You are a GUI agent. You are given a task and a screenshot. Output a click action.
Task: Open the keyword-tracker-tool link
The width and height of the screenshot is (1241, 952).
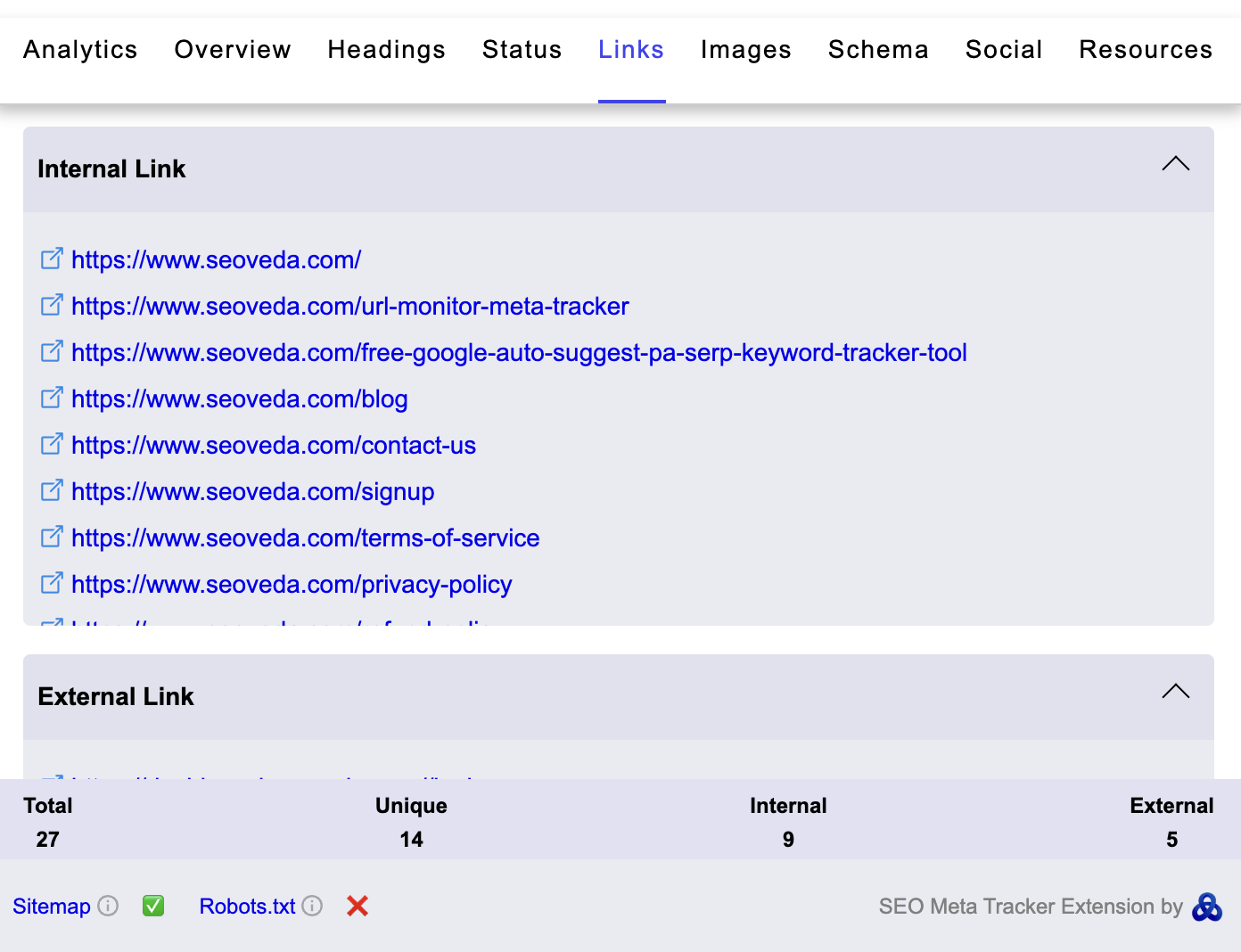pos(519,353)
